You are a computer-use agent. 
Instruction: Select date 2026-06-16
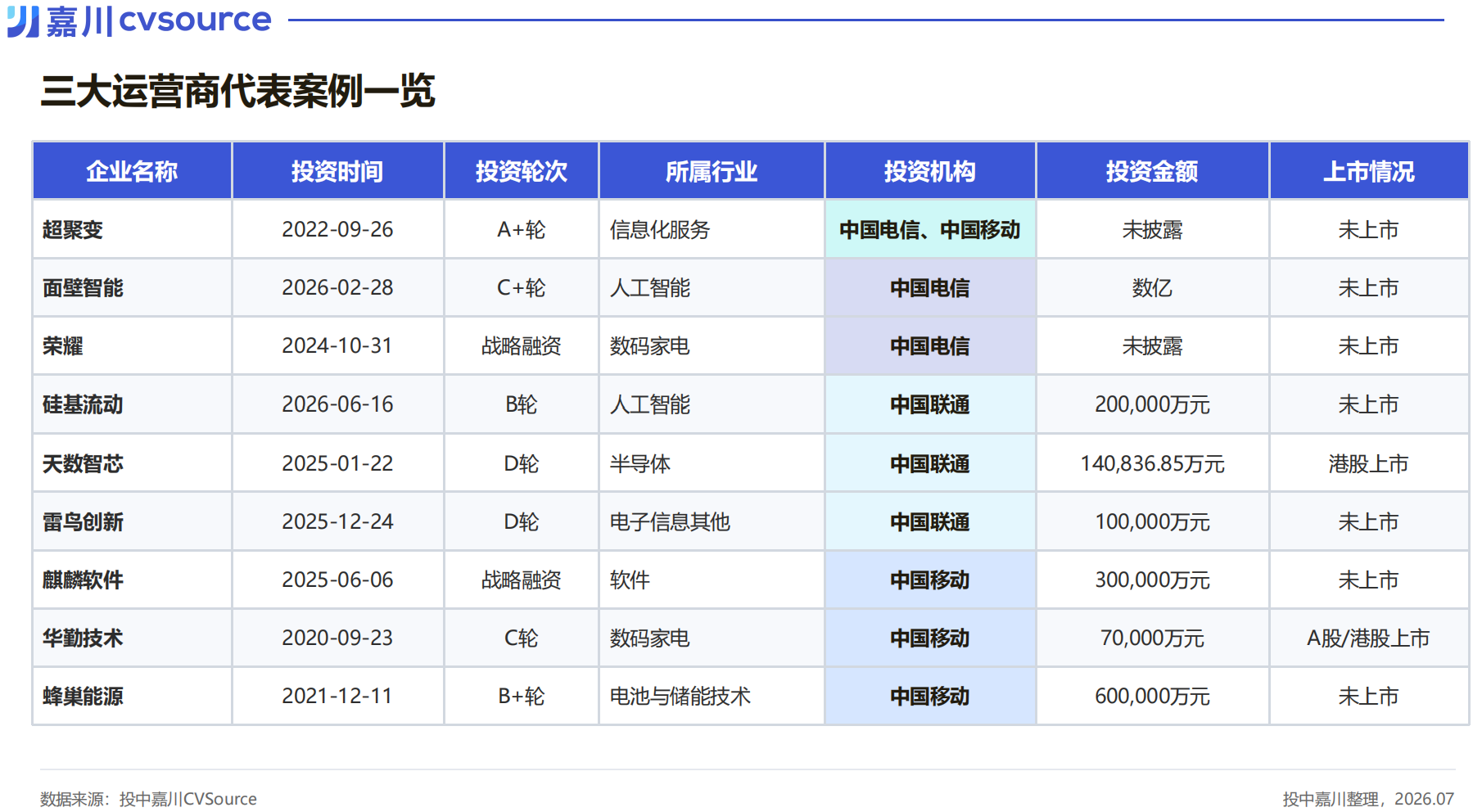[x=337, y=404]
